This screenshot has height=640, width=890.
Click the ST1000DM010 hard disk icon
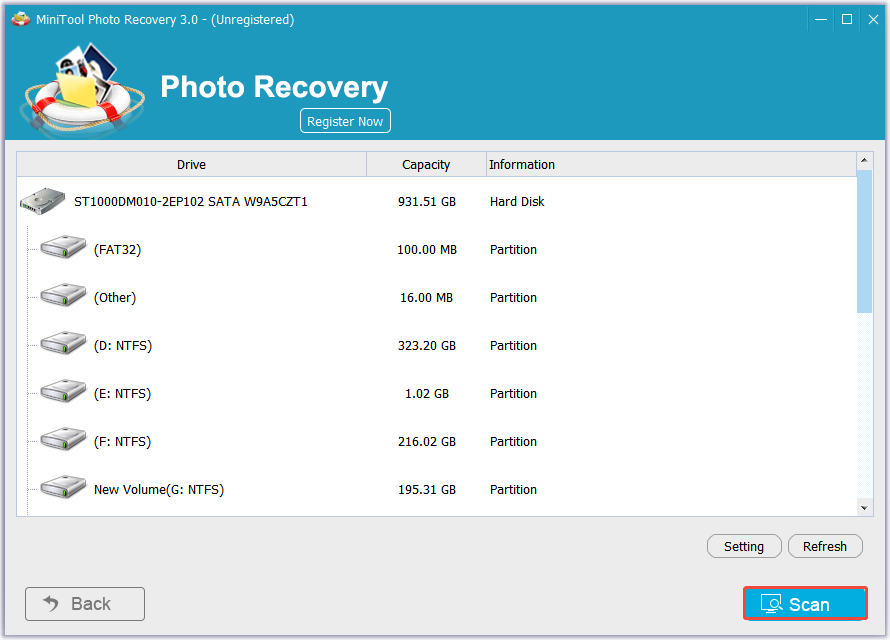(41, 200)
